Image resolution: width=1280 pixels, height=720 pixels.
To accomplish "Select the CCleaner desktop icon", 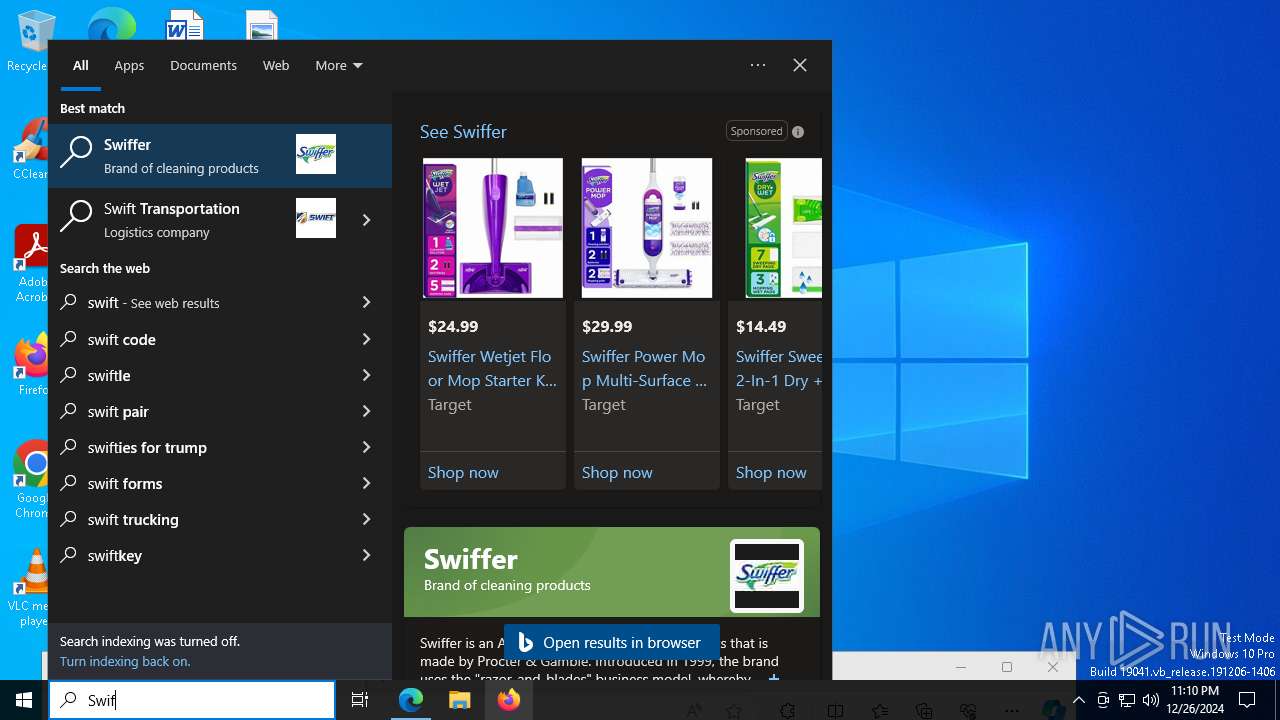I will pos(30,149).
